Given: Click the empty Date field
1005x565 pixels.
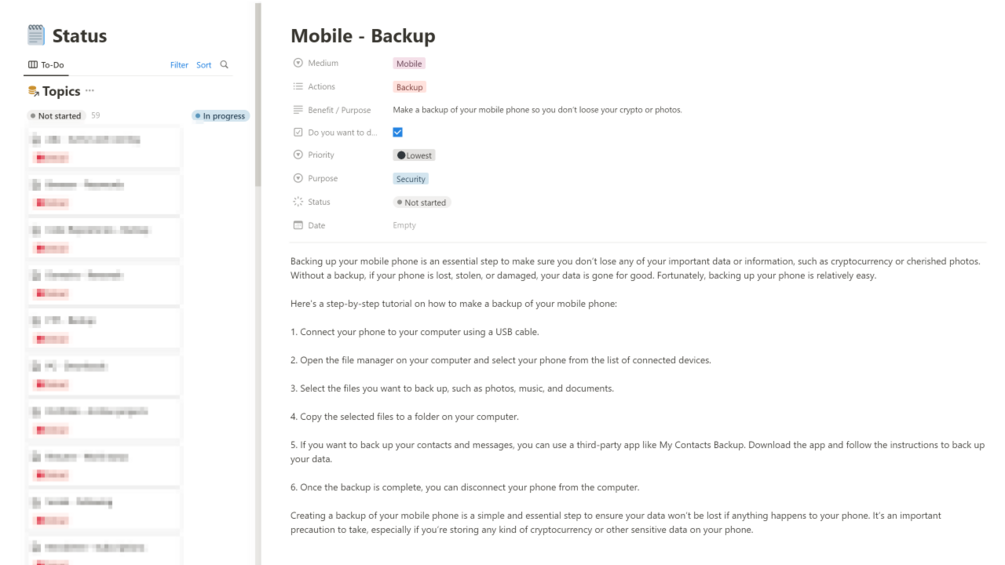Looking at the screenshot, I should pos(404,225).
